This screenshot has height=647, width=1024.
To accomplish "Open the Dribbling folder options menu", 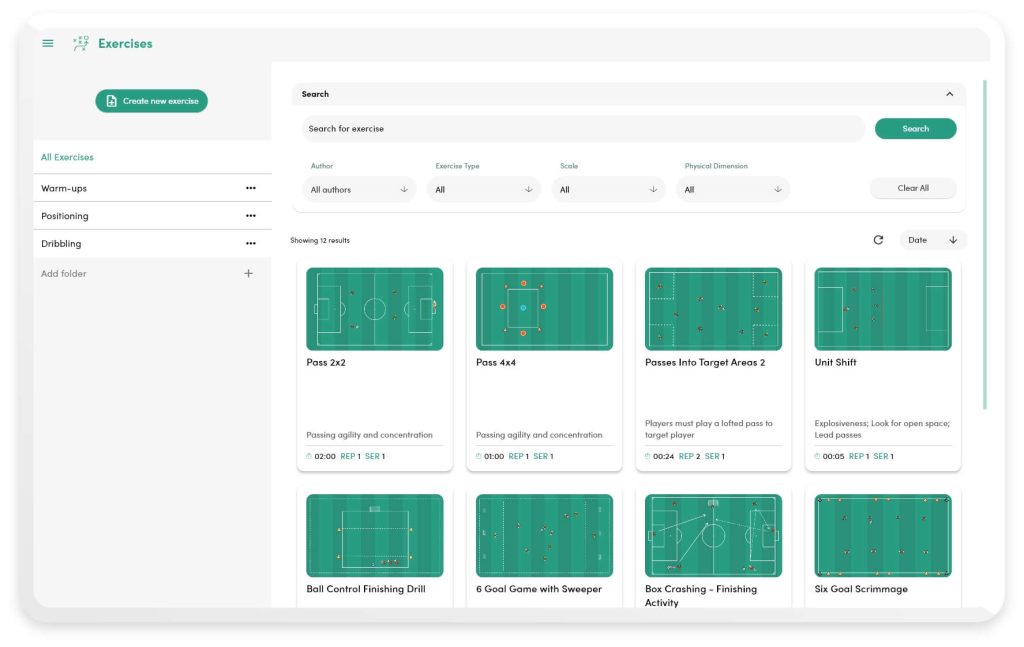I will click(250, 243).
